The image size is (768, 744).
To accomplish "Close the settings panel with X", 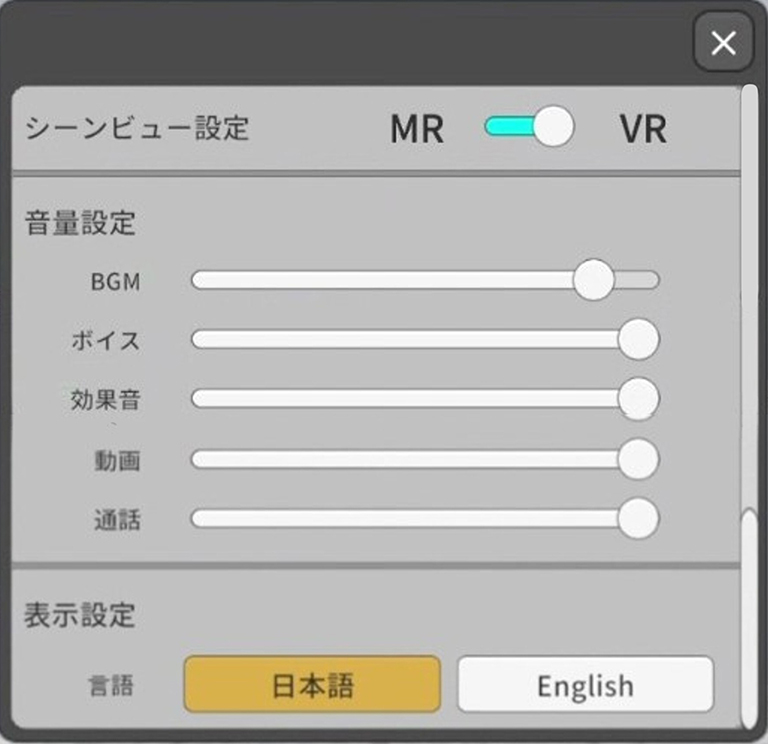I will point(722,42).
